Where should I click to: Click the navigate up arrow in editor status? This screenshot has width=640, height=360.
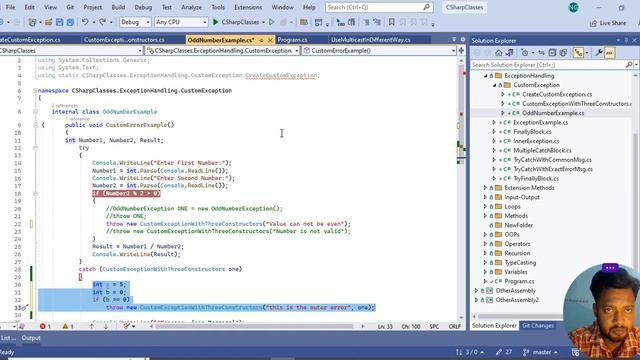[x=91, y=326]
